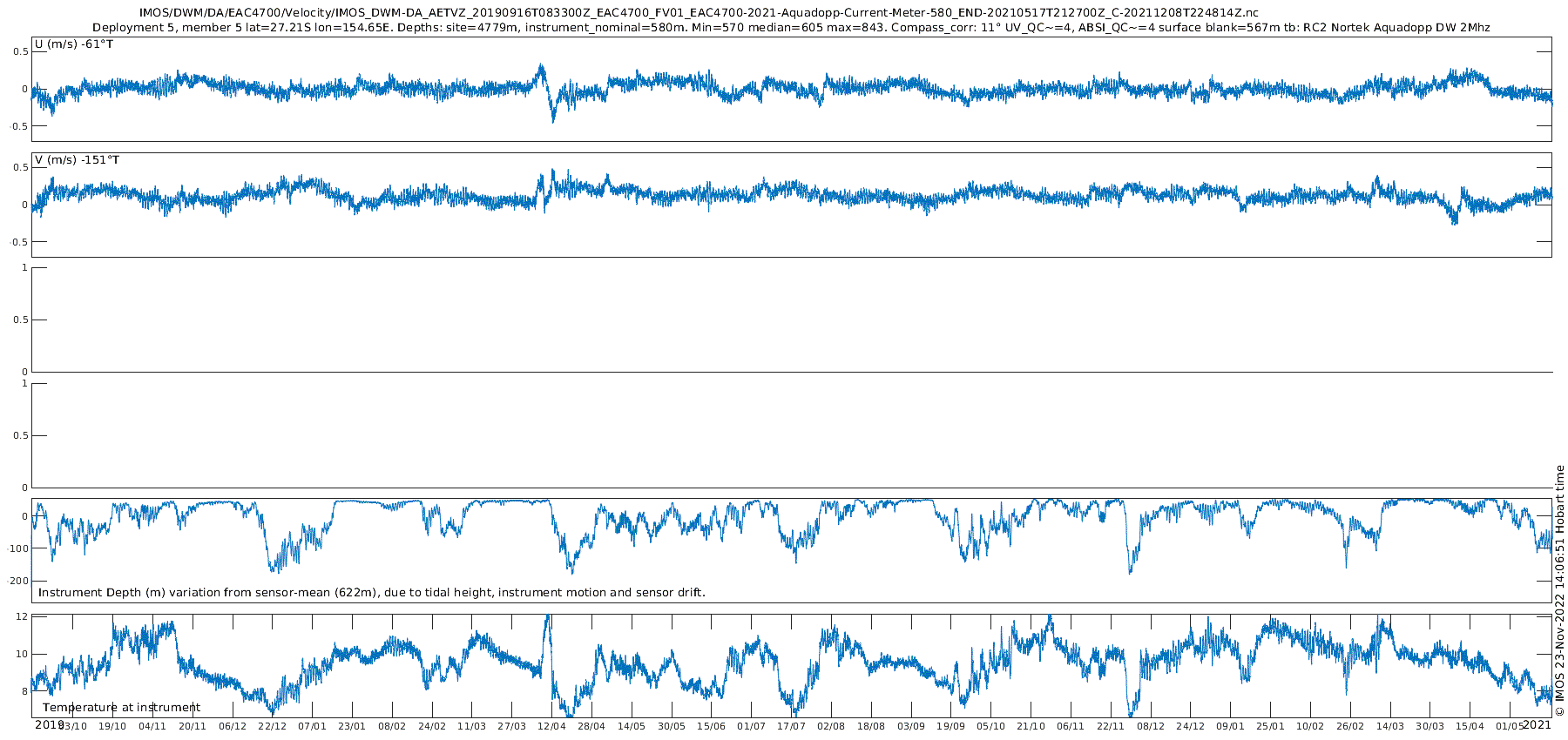Click the '-0.5' tick on U velocity axis
This screenshot has width=1568, height=740.
(19, 126)
